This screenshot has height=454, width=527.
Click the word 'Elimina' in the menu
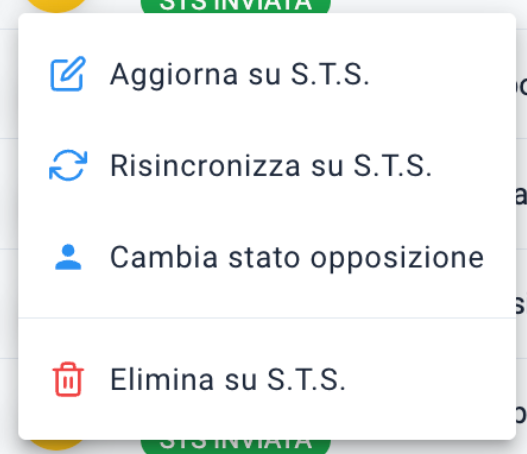tap(162, 379)
